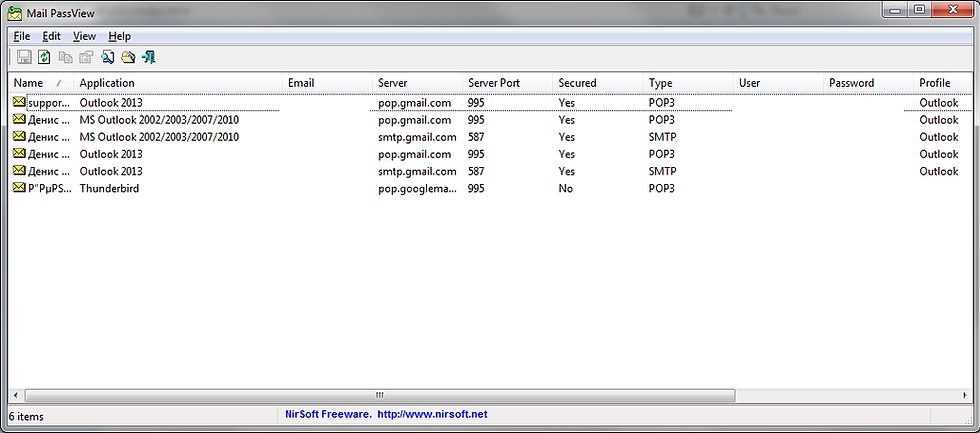The width and height of the screenshot is (980, 433).
Task: Open the File menu
Action: pos(22,36)
